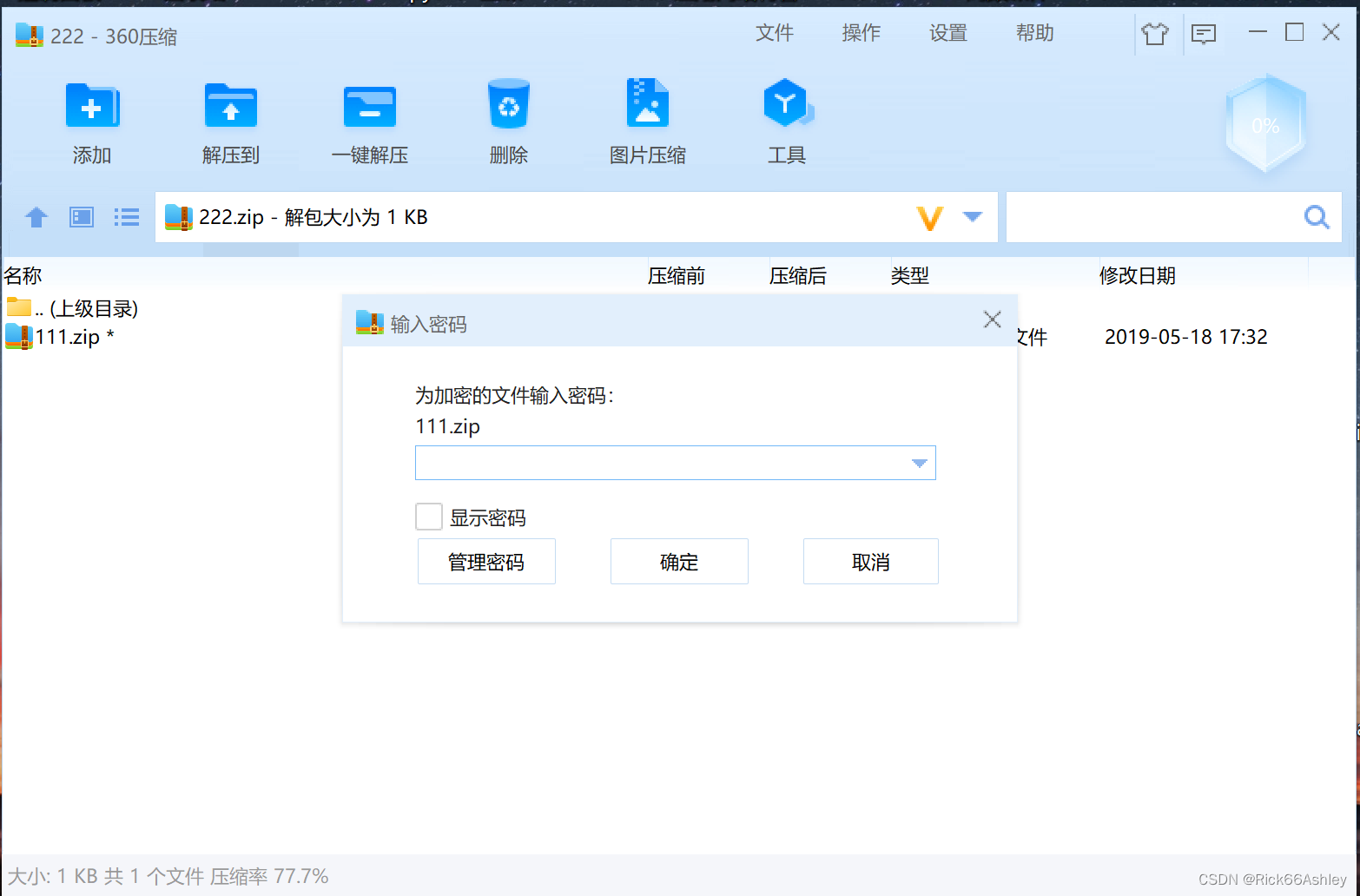Image resolution: width=1360 pixels, height=896 pixels.
Task: Toggle the 显示密码 checkbox
Action: pyautogui.click(x=429, y=517)
